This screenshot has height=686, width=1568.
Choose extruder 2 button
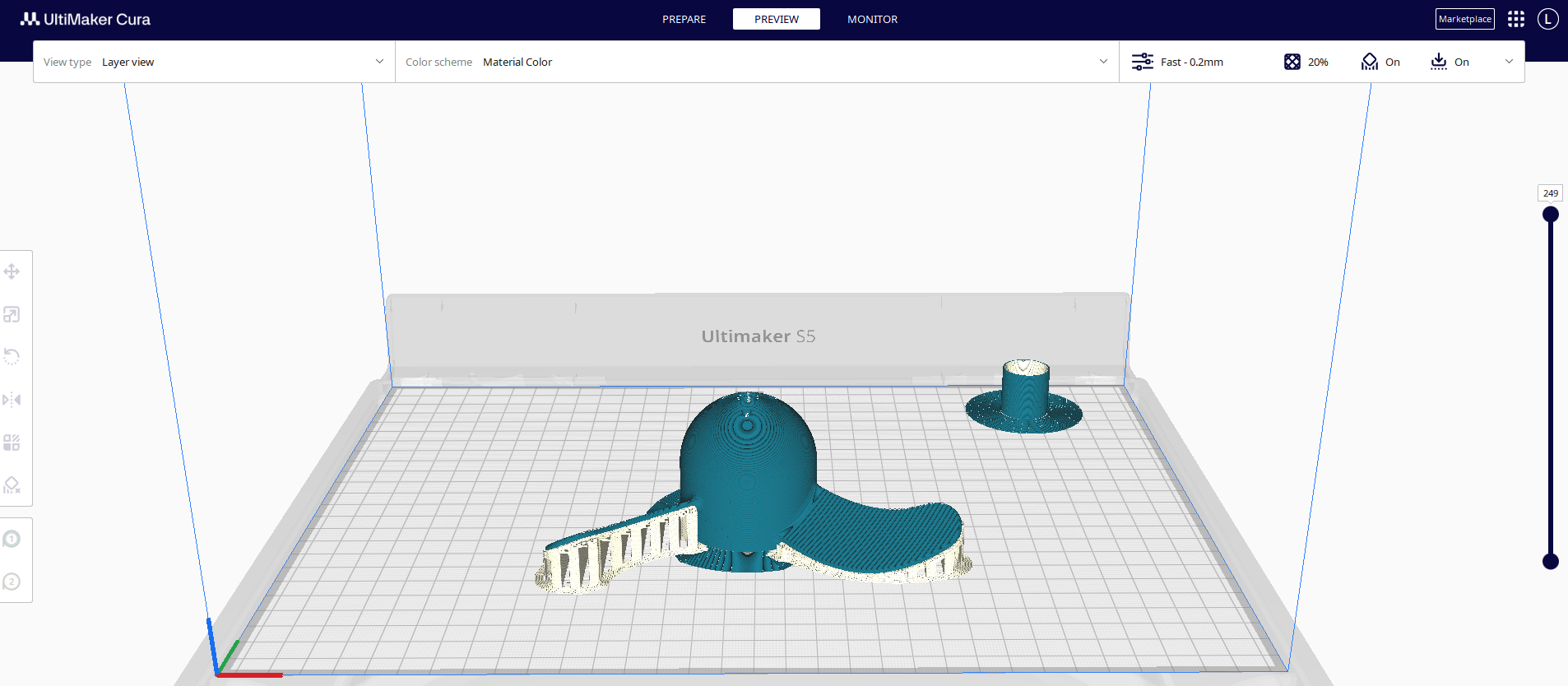12,582
